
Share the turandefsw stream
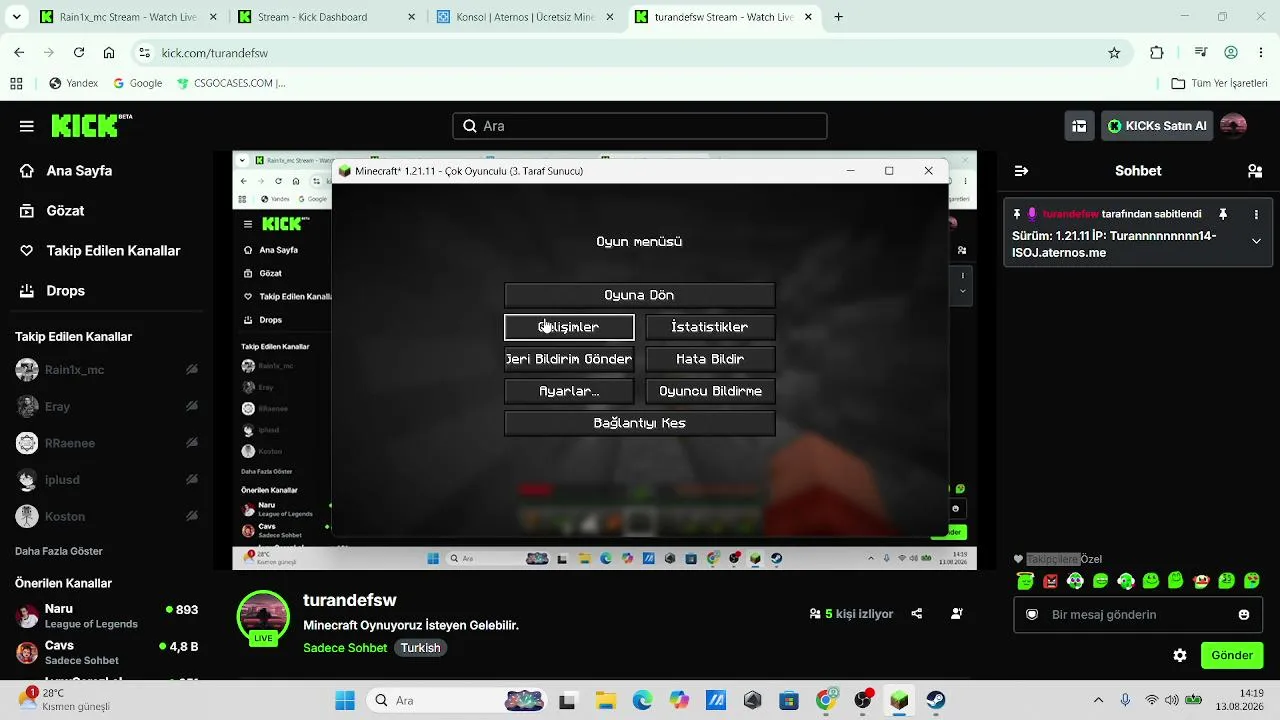[x=917, y=614]
